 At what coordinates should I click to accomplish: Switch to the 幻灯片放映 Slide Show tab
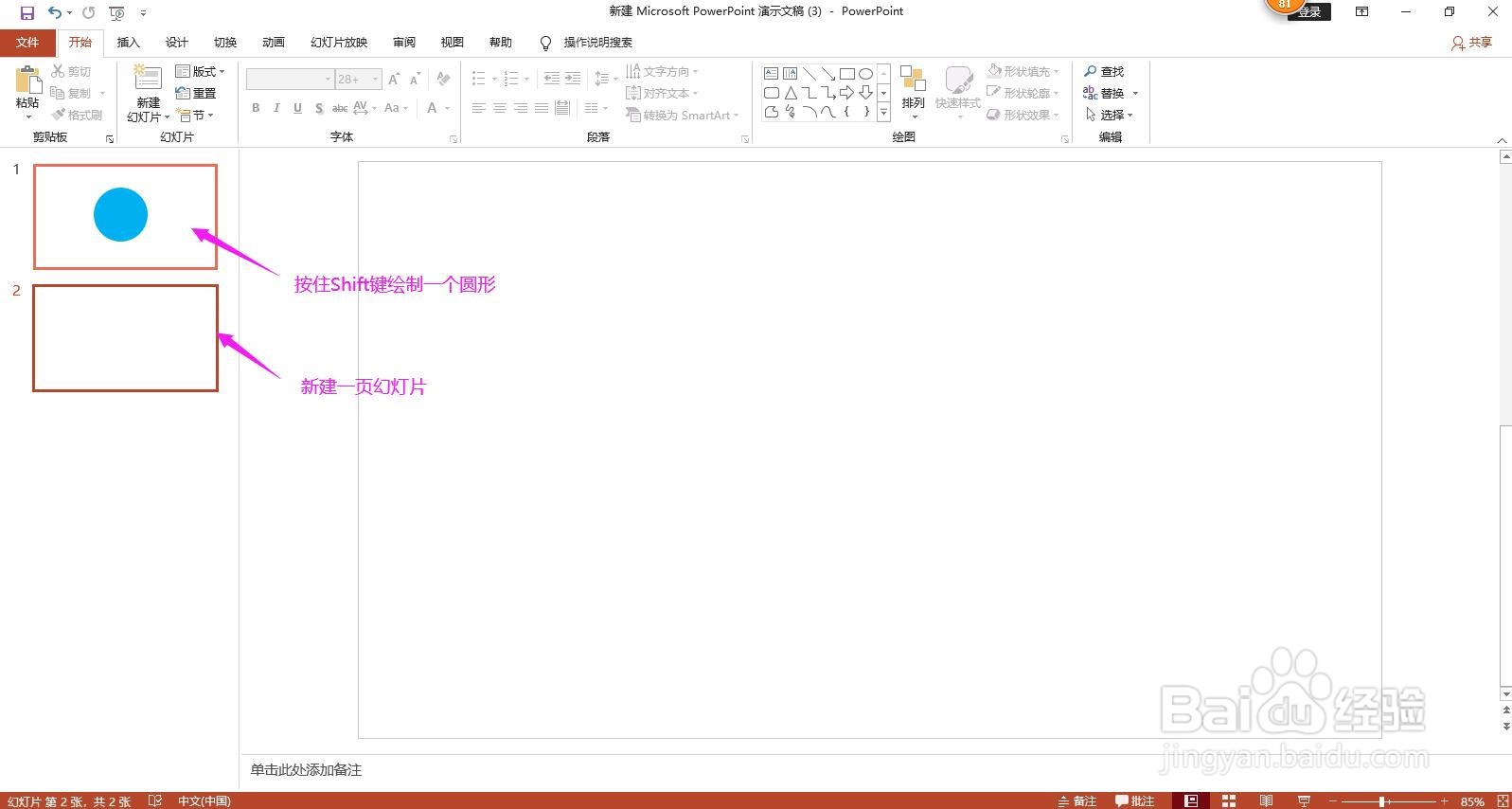[339, 43]
